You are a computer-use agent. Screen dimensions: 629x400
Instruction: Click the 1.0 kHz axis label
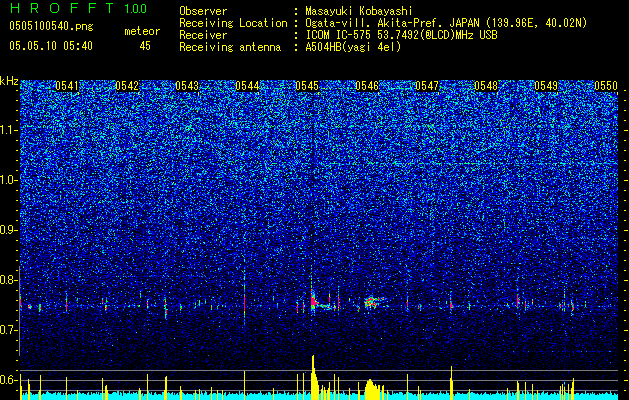pyautogui.click(x=8, y=180)
